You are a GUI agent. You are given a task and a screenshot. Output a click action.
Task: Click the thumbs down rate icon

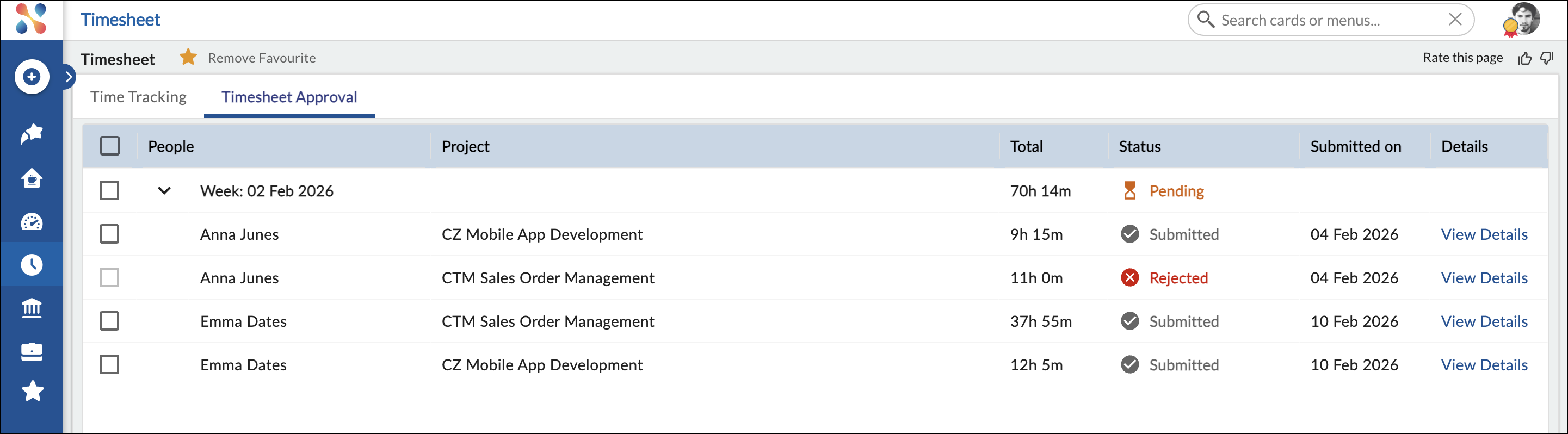[1547, 58]
